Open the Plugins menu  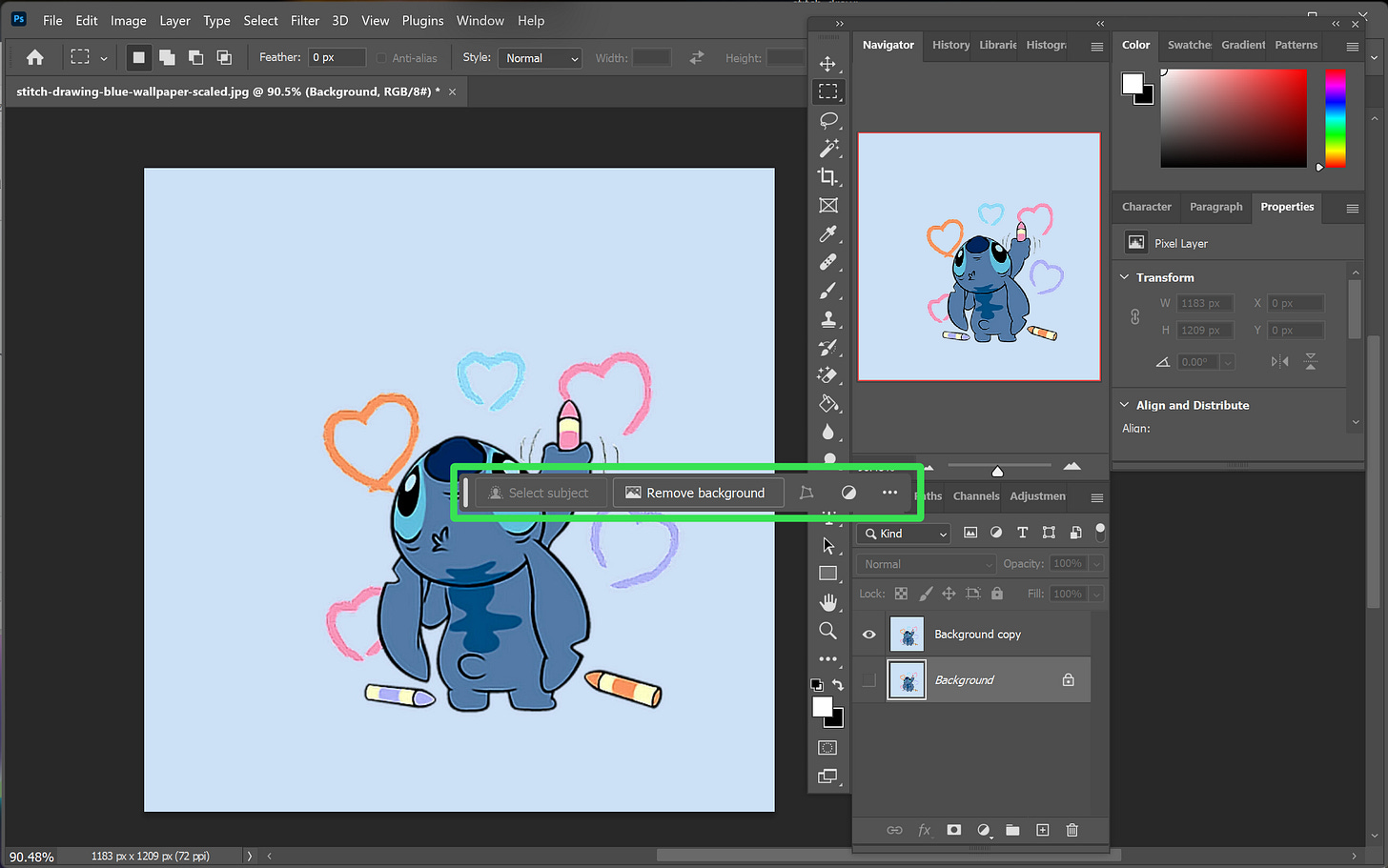point(422,20)
